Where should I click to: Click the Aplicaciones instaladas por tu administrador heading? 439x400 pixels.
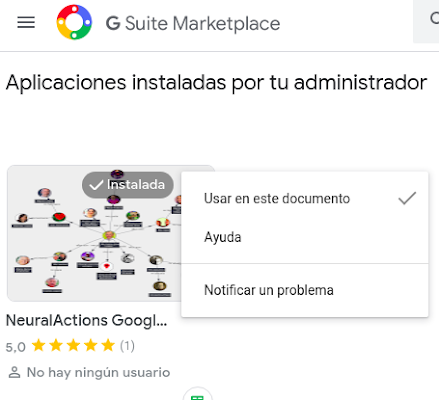pyautogui.click(x=217, y=83)
